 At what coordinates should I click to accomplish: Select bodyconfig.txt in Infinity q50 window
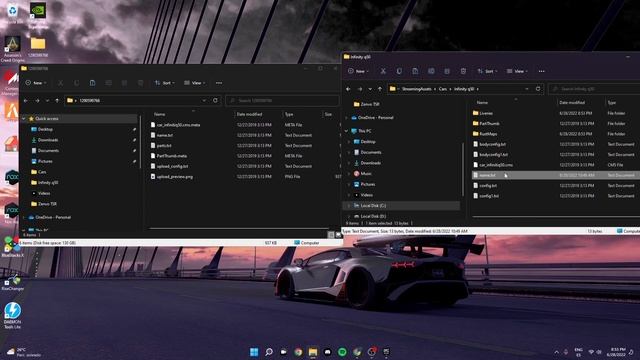[x=492, y=144]
